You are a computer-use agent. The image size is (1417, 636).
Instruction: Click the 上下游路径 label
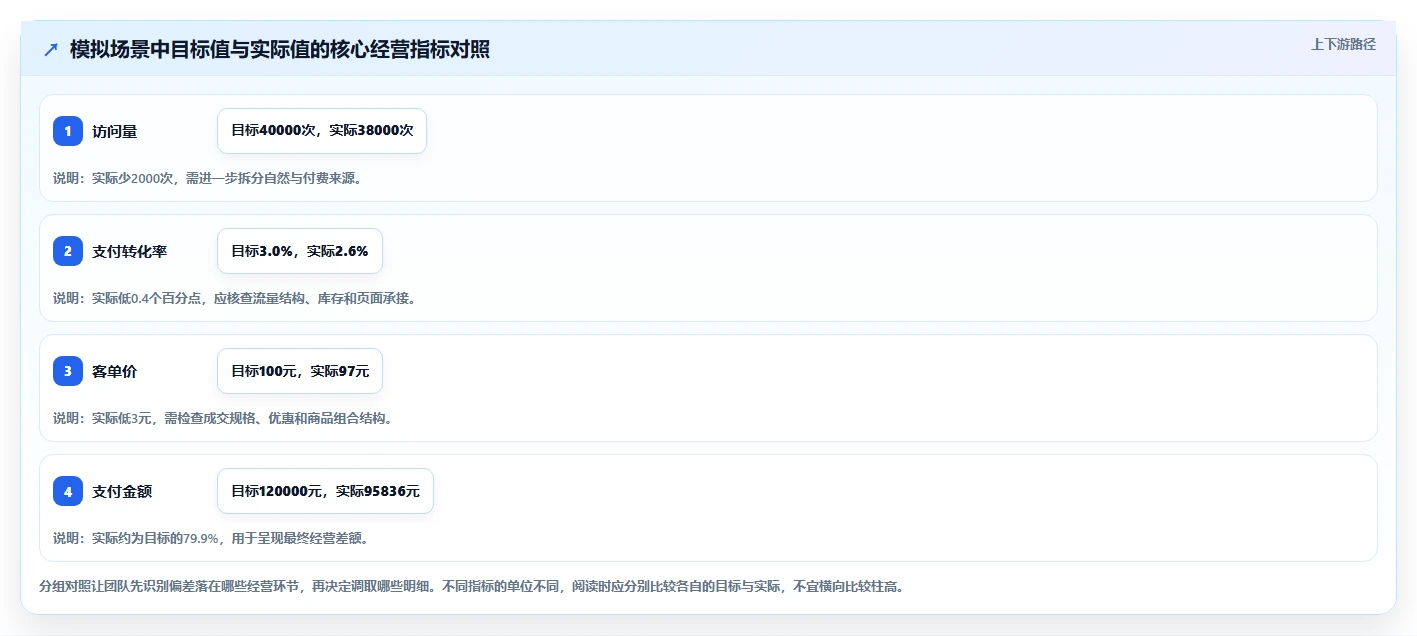[x=1343, y=44]
